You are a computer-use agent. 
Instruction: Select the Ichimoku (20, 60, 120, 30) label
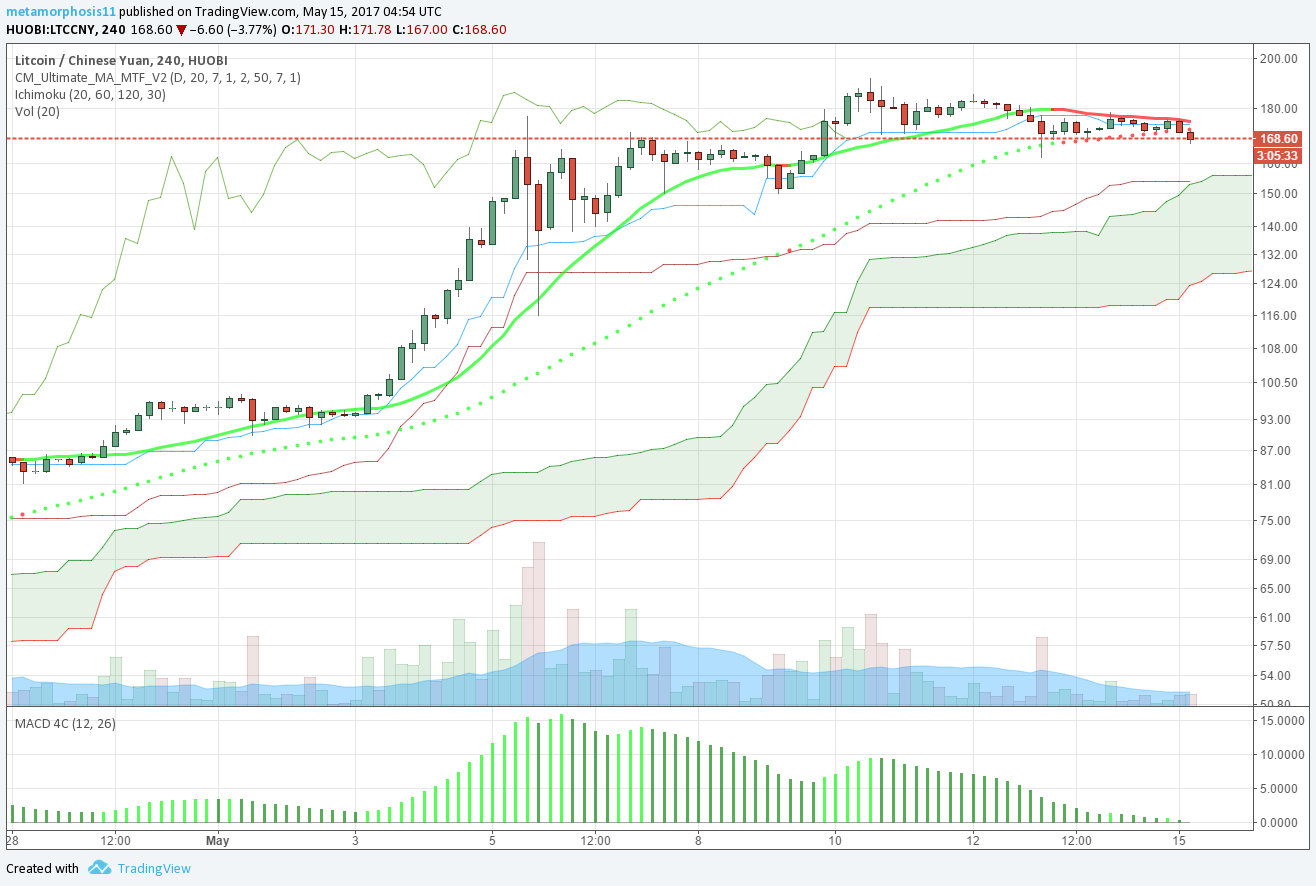pyautogui.click(x=90, y=95)
